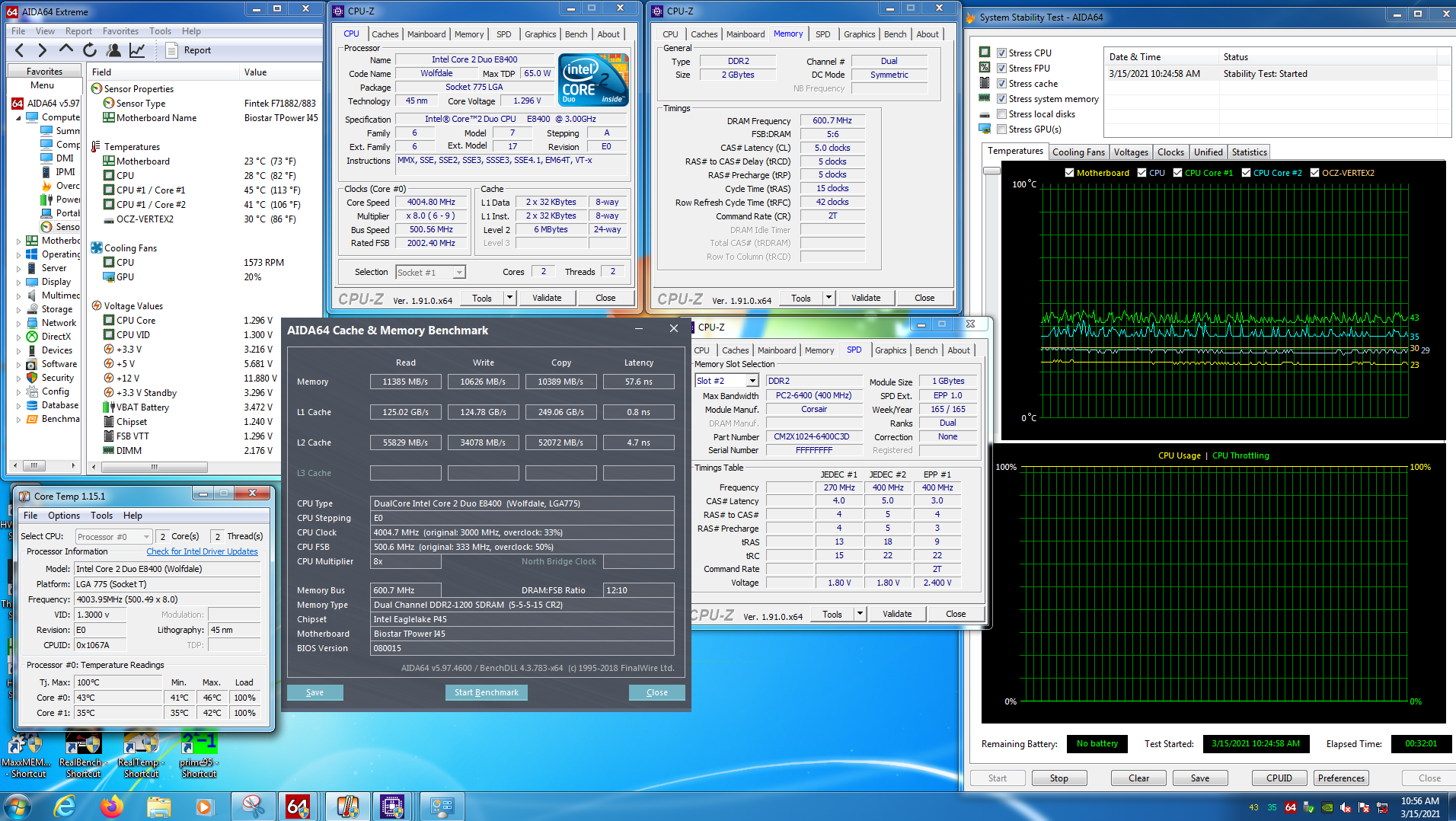Switch to CPU-Z taskbar button

tap(393, 806)
